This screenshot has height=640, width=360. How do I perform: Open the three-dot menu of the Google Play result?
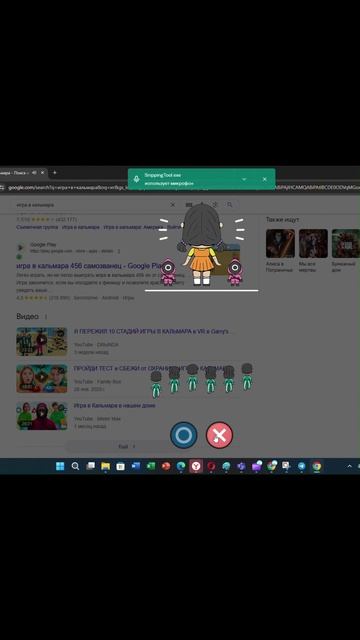pos(119,251)
